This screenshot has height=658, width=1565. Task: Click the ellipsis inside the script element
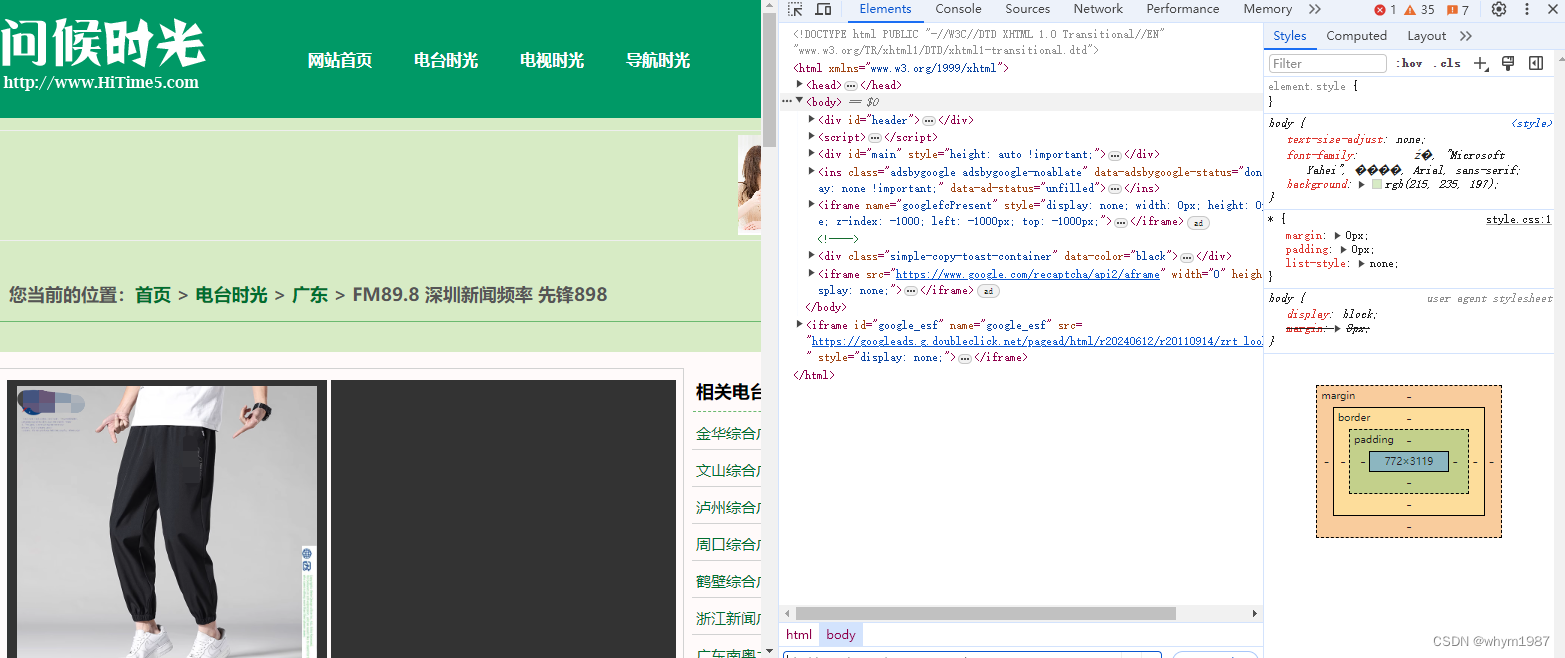874,137
